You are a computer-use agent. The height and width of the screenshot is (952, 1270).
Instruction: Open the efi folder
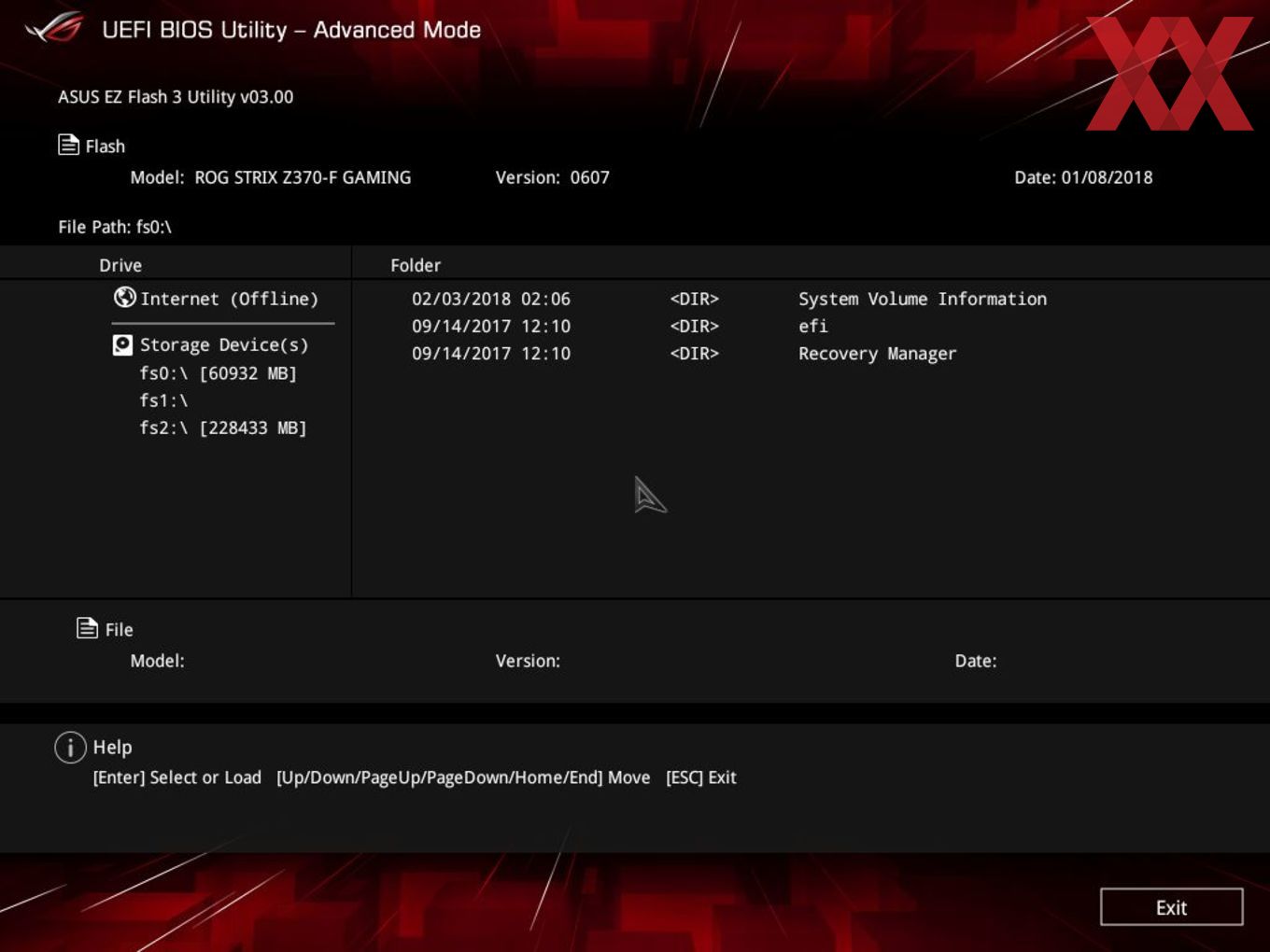[813, 326]
